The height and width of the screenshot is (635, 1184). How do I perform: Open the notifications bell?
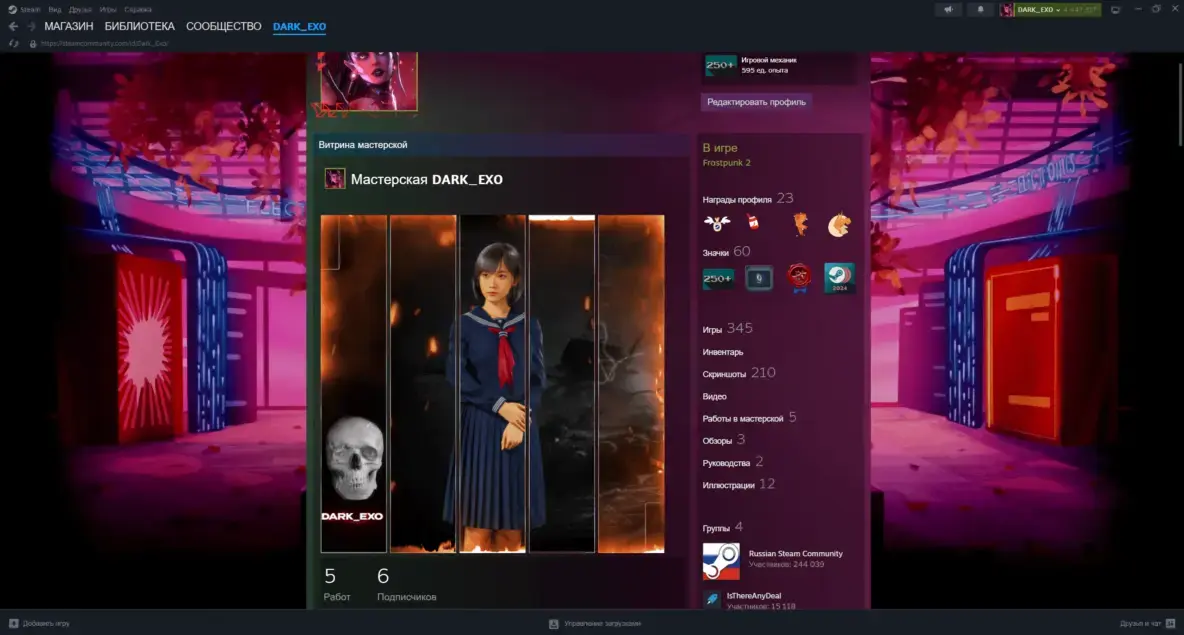pos(980,9)
